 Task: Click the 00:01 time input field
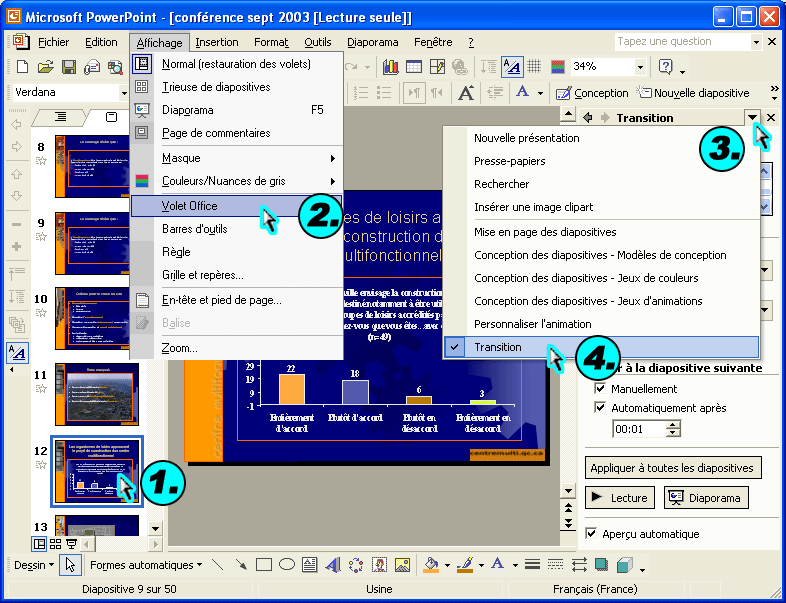coord(640,429)
